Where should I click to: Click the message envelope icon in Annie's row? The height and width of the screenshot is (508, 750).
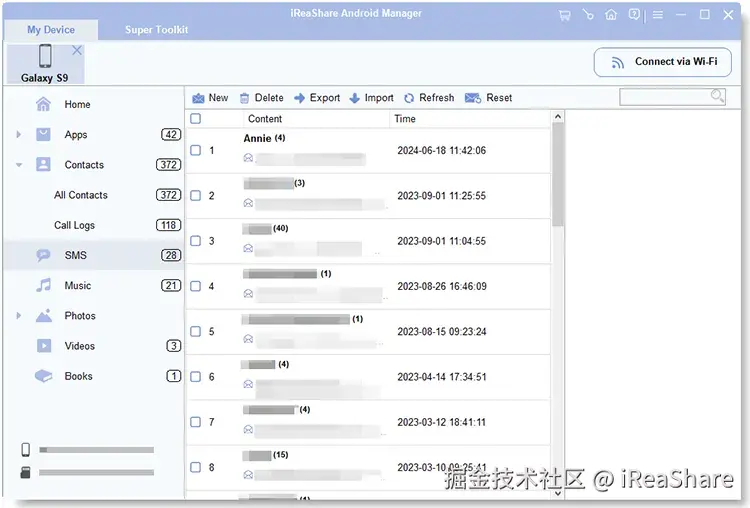pos(248,157)
